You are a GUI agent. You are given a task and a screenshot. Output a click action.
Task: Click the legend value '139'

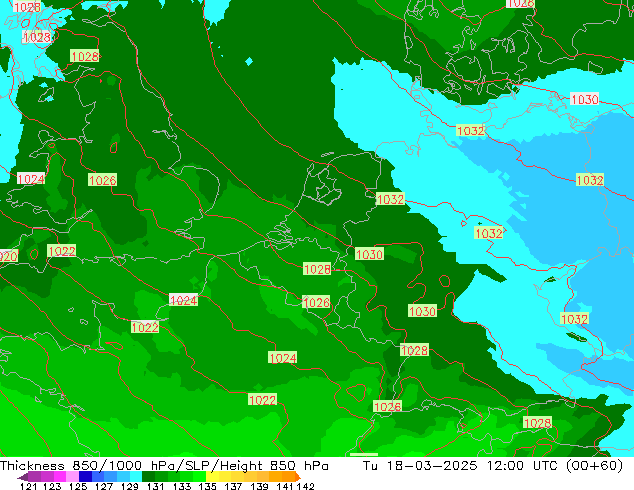tap(259, 486)
